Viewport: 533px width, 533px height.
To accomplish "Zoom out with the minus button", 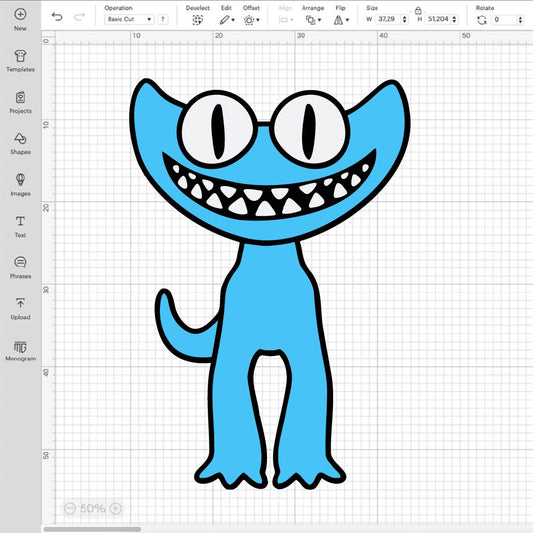I will point(70,509).
